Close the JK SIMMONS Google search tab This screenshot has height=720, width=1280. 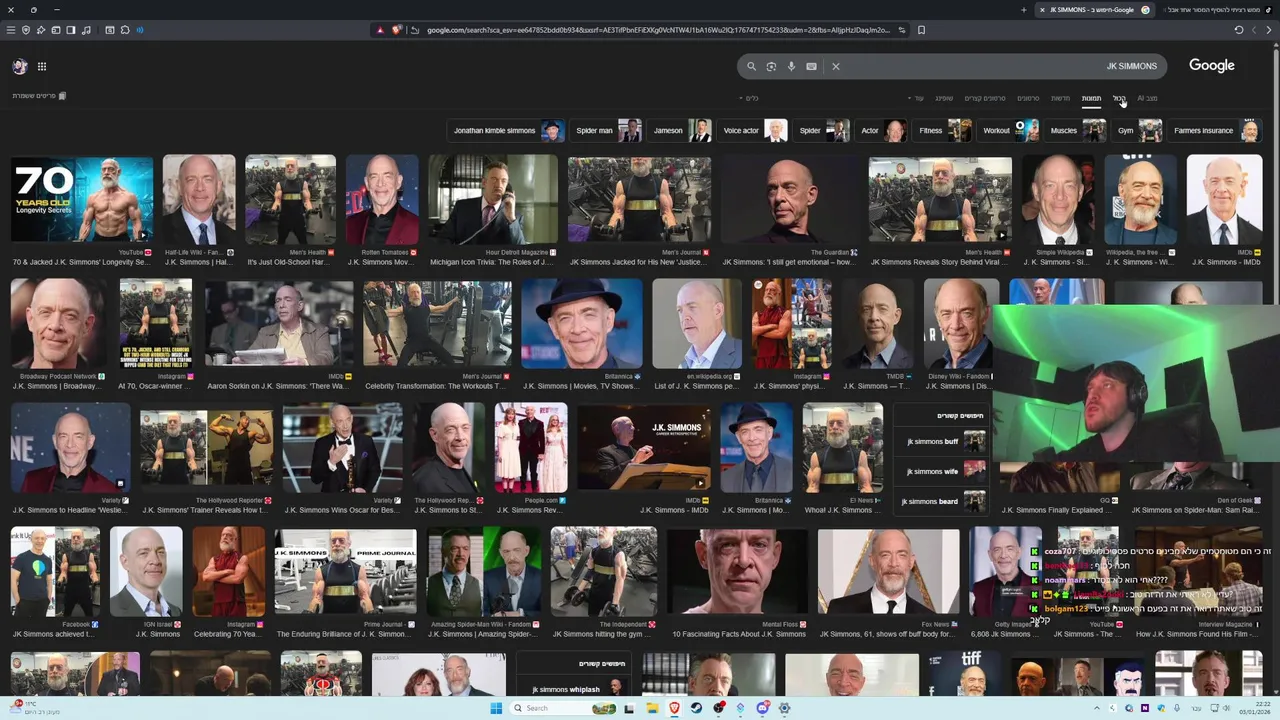click(1042, 10)
